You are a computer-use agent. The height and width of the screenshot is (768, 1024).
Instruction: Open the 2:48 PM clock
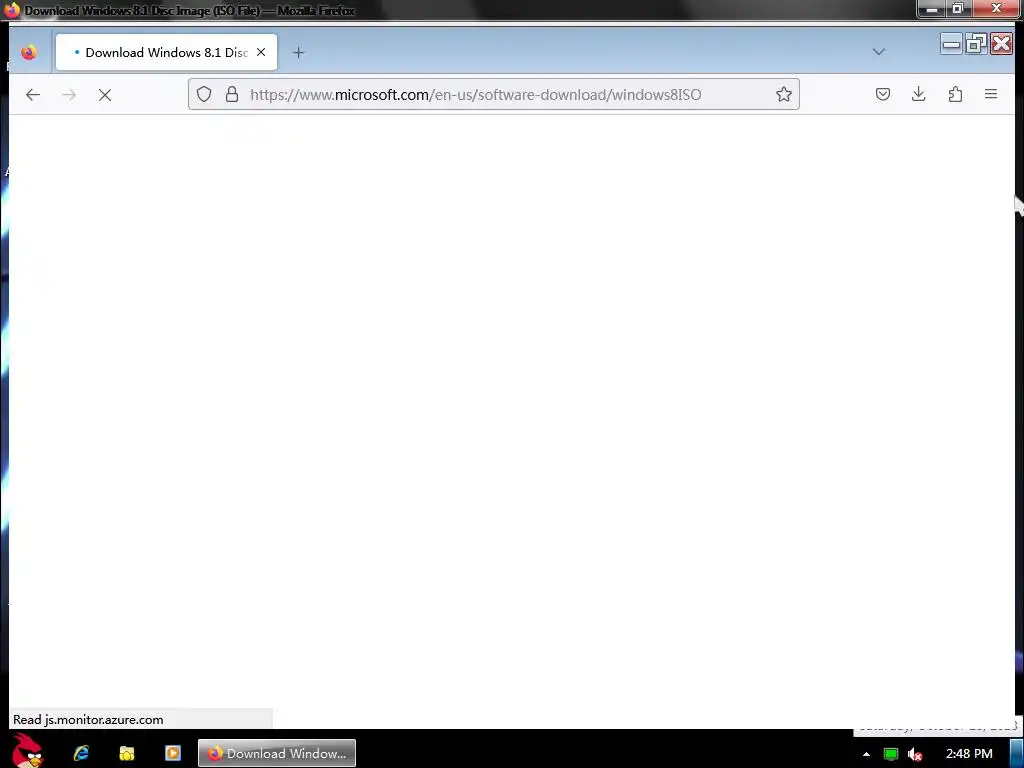coord(968,754)
